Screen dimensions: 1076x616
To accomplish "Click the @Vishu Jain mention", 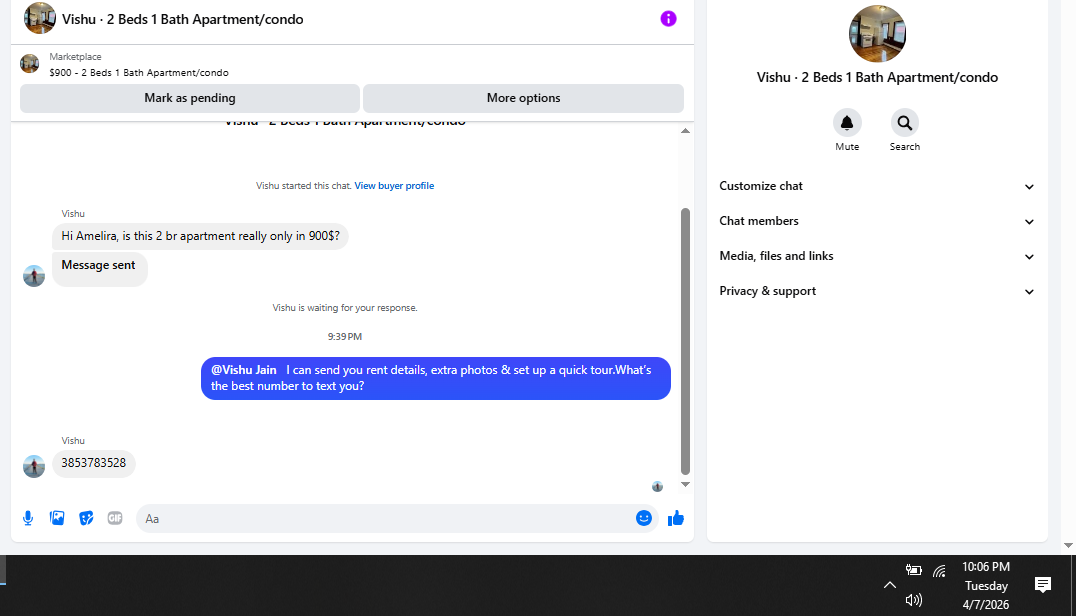I will [244, 370].
